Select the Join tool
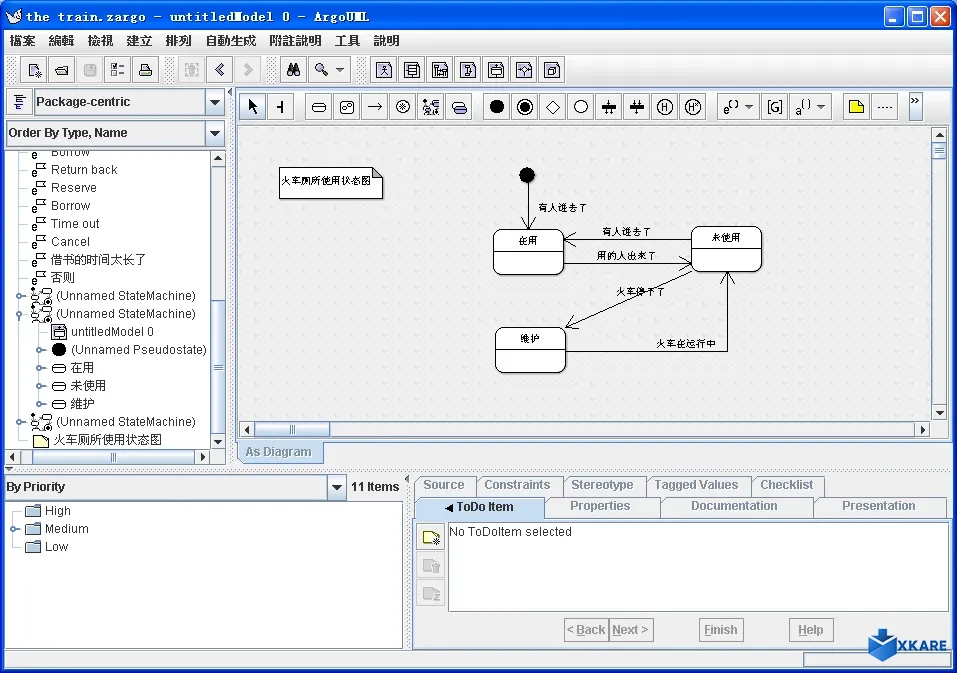Viewport: 957px width, 673px height. pyautogui.click(x=637, y=107)
